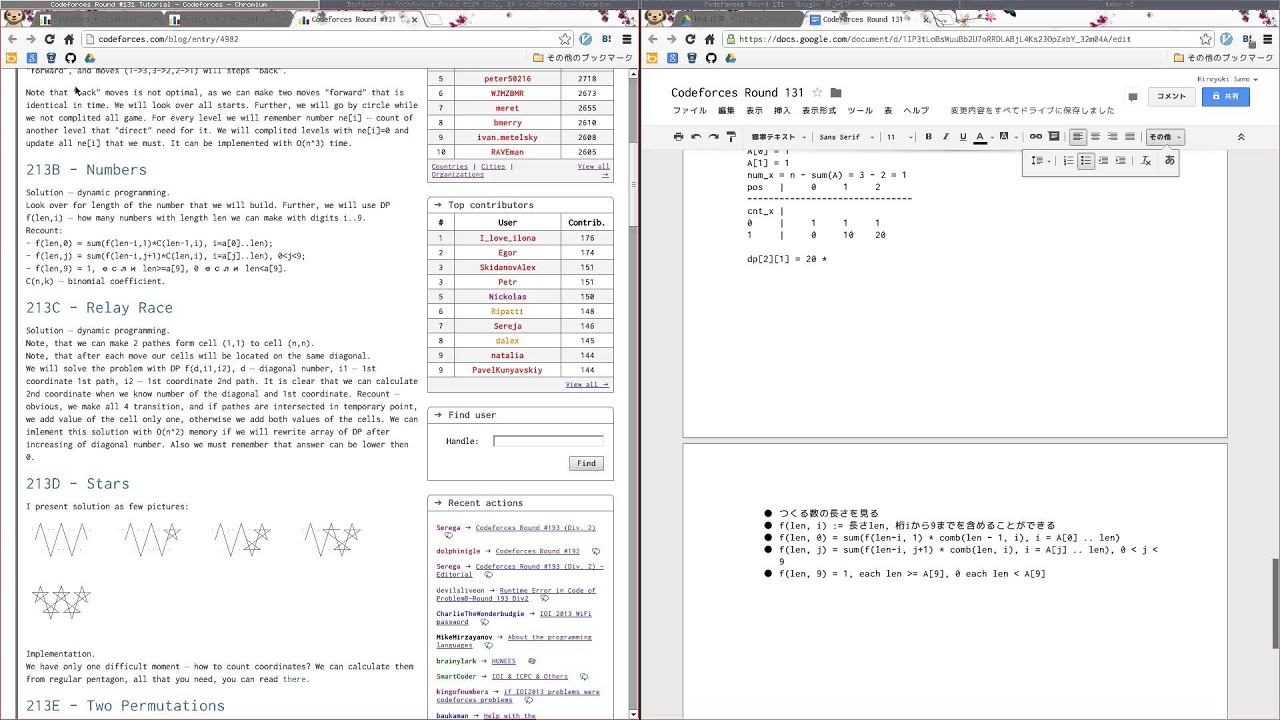Click the Organizations link under ratings table
Viewport: 1280px width, 720px height.
tap(457, 175)
